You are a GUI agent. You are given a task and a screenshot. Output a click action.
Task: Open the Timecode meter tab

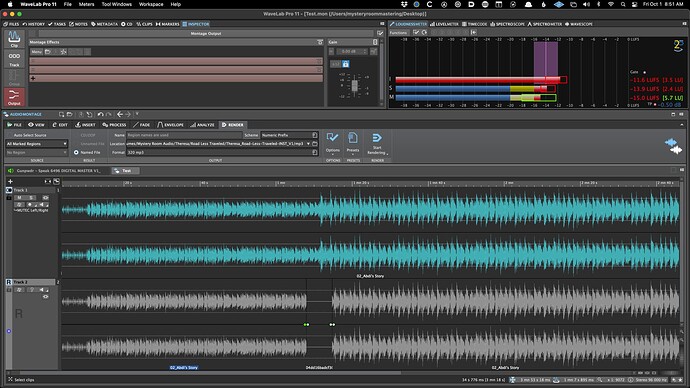pos(474,24)
